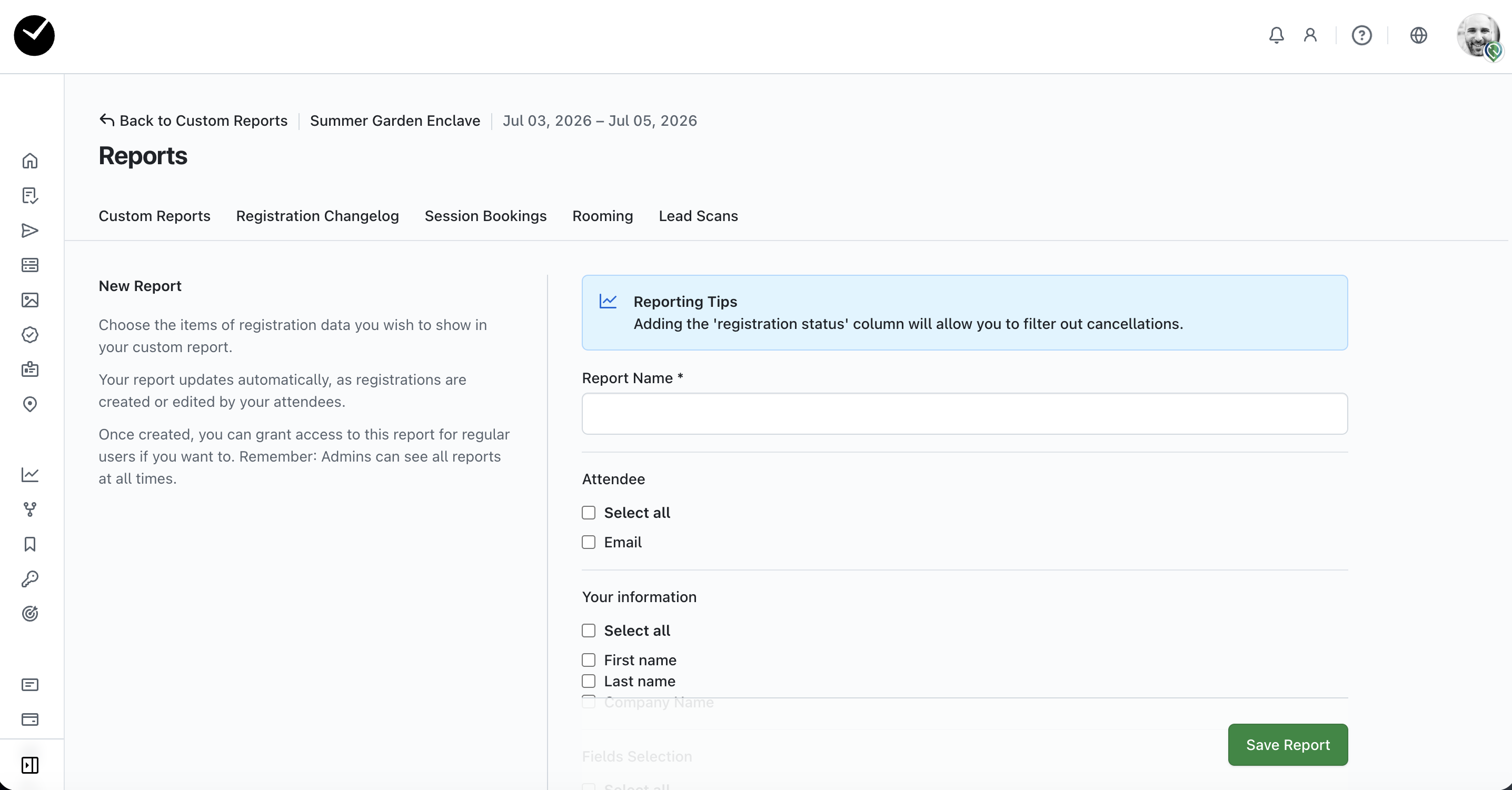Open the key icon in sidebar
This screenshot has height=790, width=1512.
(30, 579)
